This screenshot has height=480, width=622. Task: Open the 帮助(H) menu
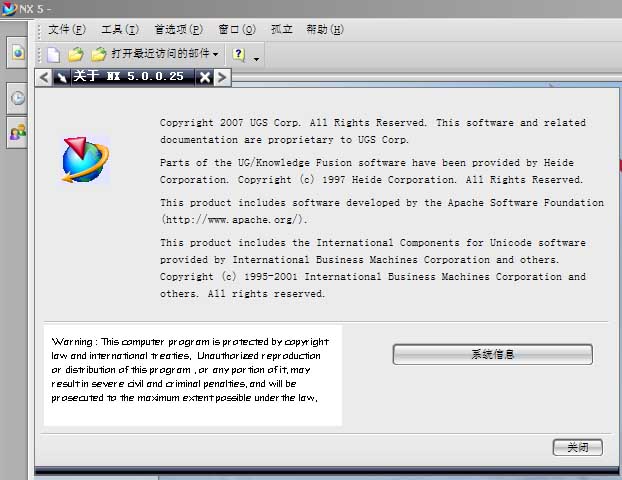[x=324, y=30]
